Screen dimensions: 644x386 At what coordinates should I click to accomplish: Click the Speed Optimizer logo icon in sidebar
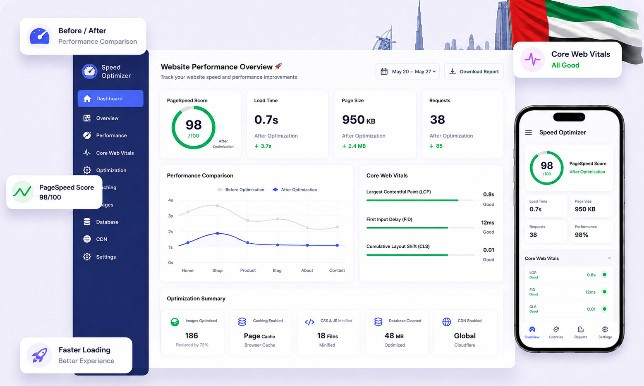point(89,71)
